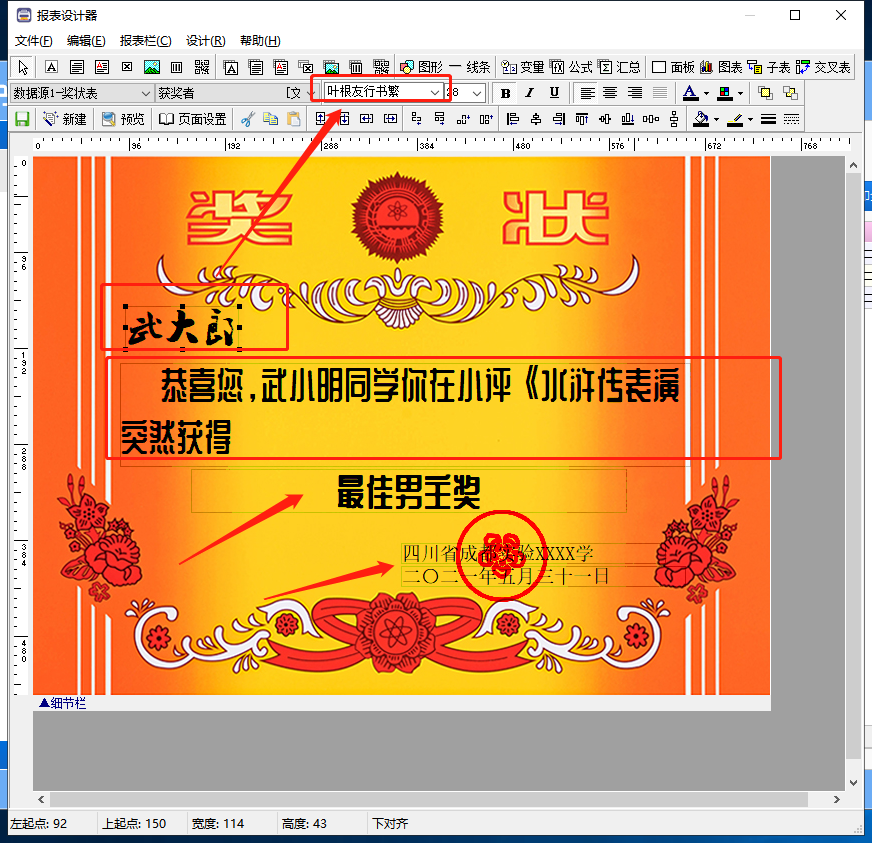Open the 设计 menu

click(x=204, y=41)
